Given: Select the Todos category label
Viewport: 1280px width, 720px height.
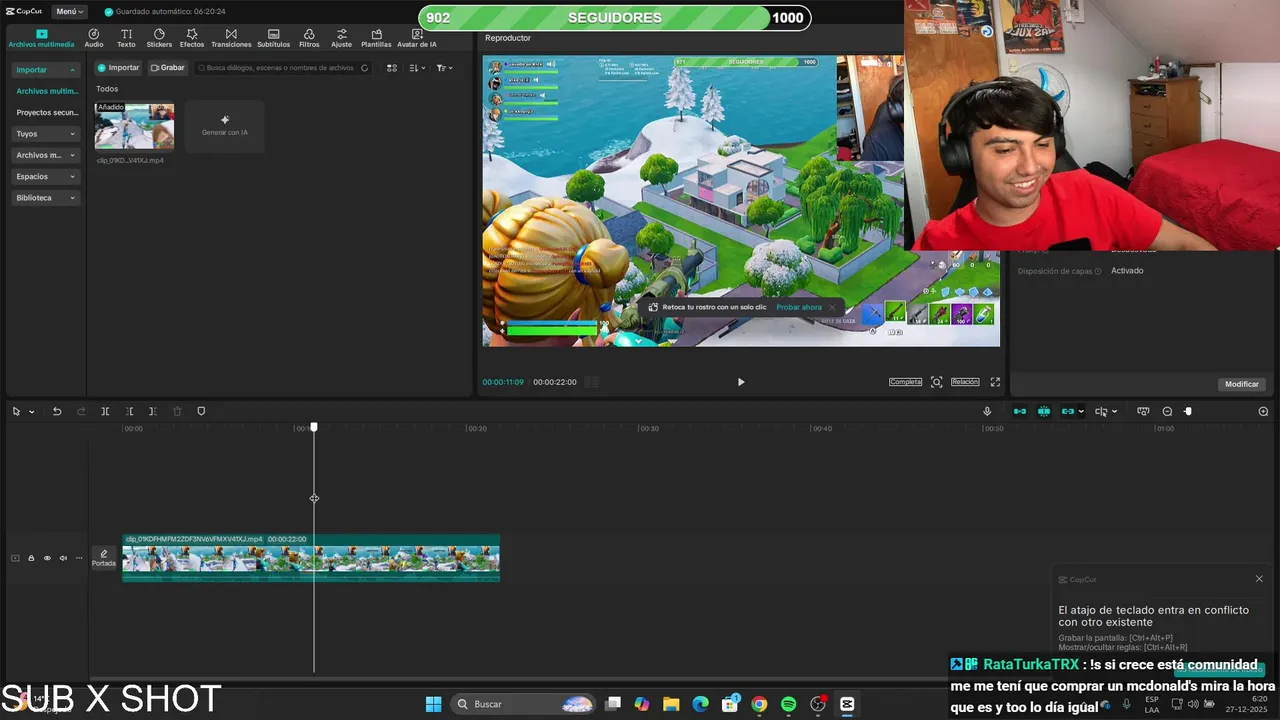Looking at the screenshot, I should tap(107, 89).
